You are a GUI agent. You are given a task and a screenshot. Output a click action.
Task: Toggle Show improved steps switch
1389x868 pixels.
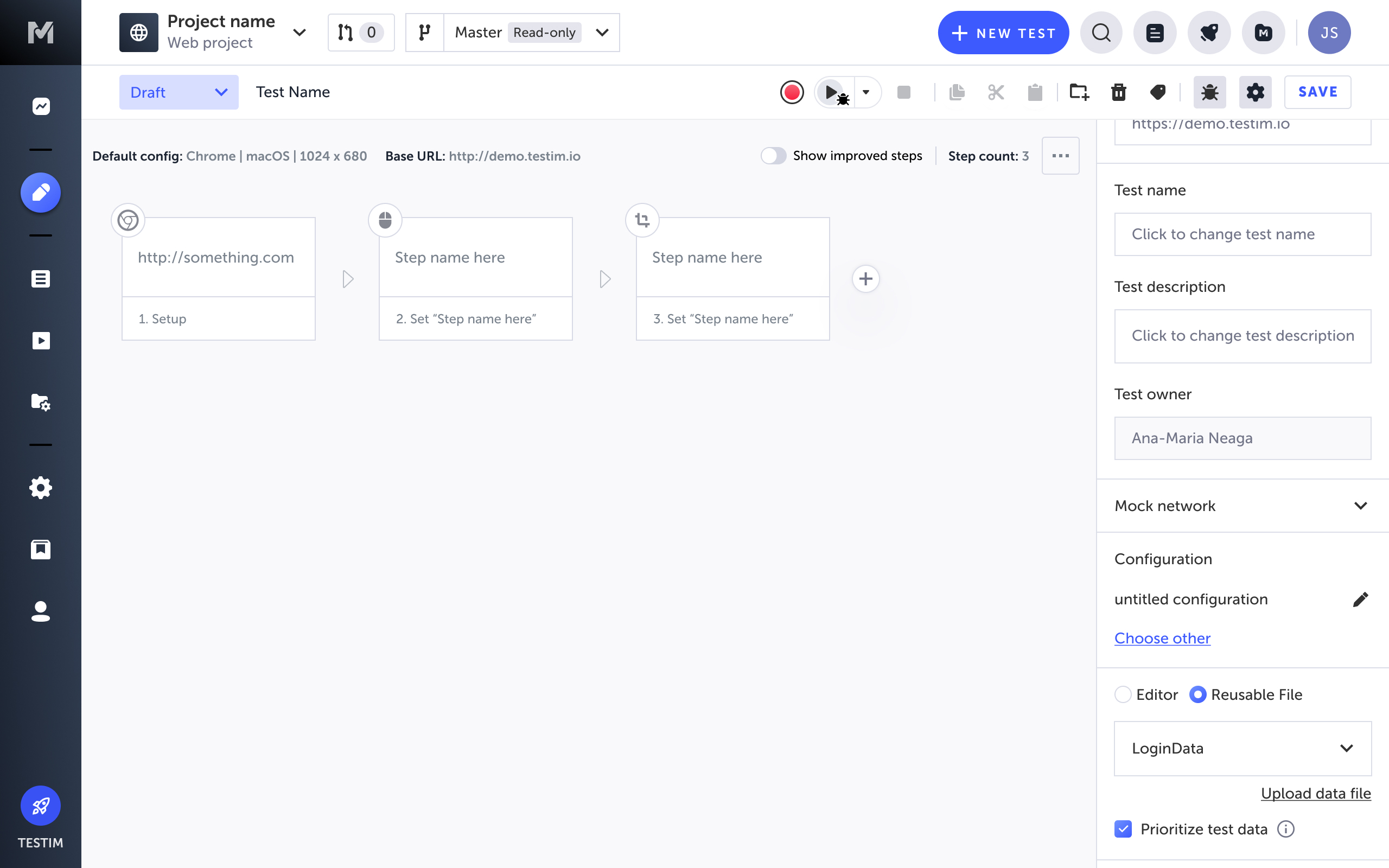point(773,156)
